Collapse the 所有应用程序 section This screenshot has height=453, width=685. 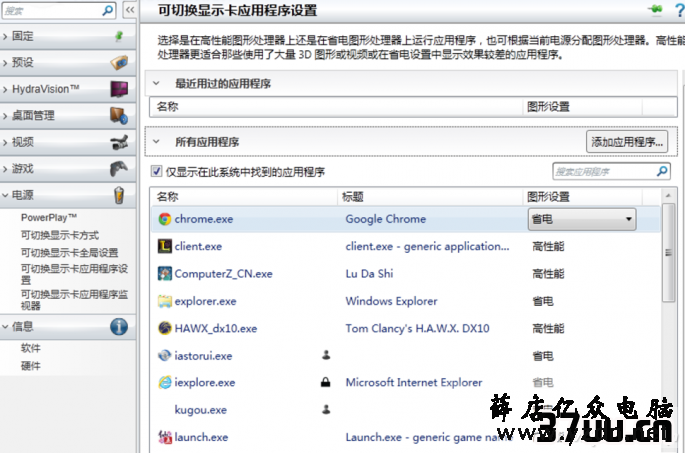156,142
